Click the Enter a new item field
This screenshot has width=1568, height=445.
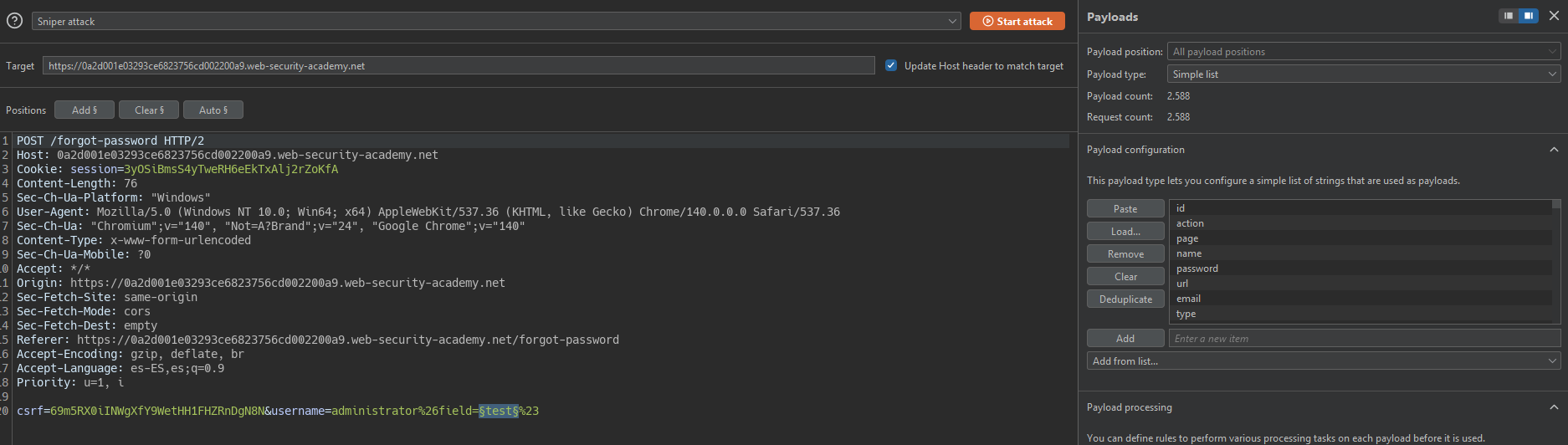(x=1364, y=338)
